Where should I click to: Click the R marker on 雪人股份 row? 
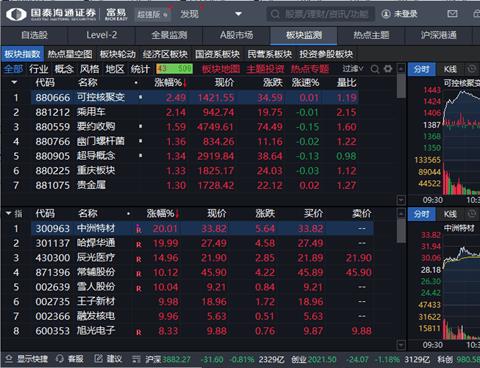click(139, 288)
